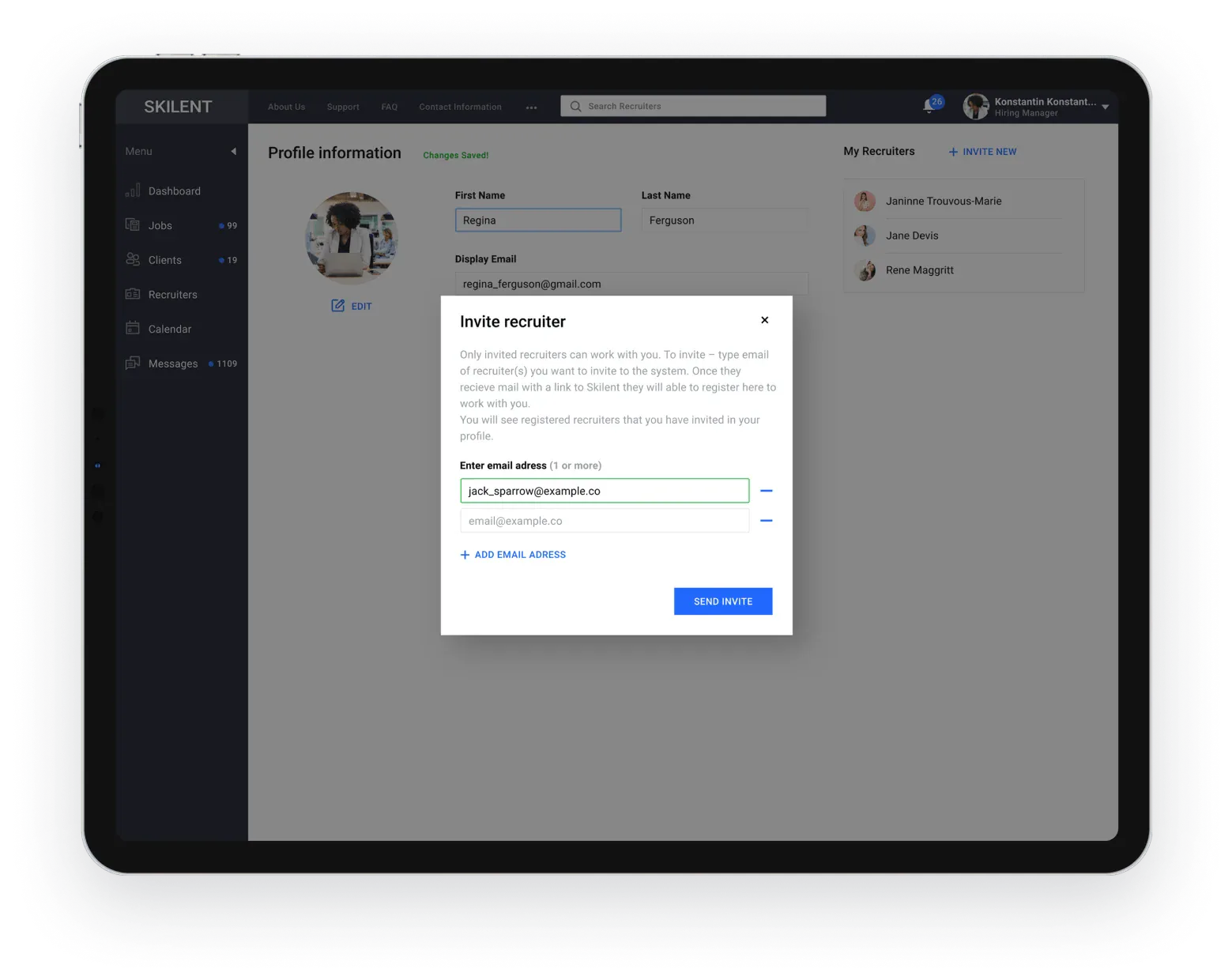Open Contact Information in top navigation
1232x980 pixels.
tap(460, 107)
